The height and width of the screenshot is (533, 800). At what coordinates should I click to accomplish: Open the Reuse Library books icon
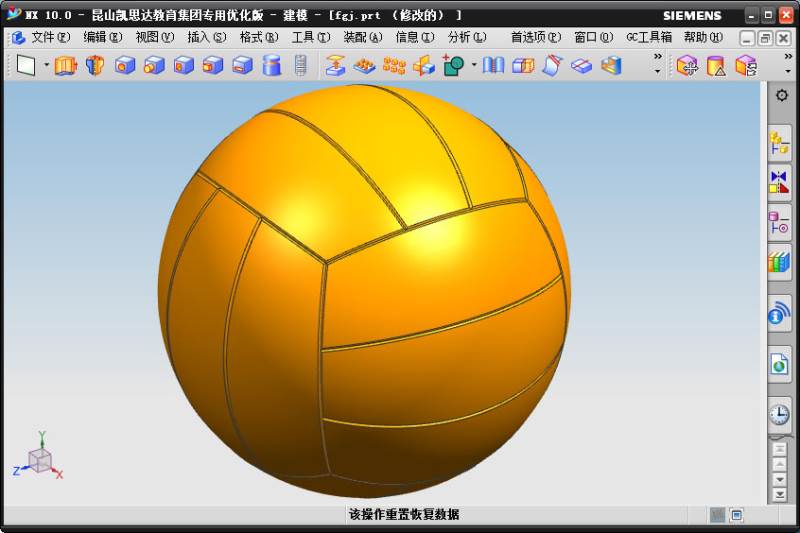tap(779, 263)
